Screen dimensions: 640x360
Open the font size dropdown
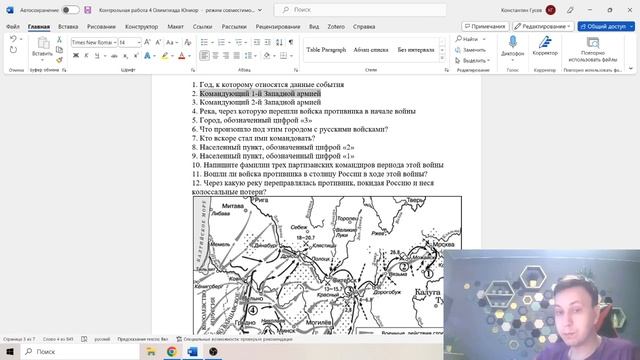click(x=139, y=42)
